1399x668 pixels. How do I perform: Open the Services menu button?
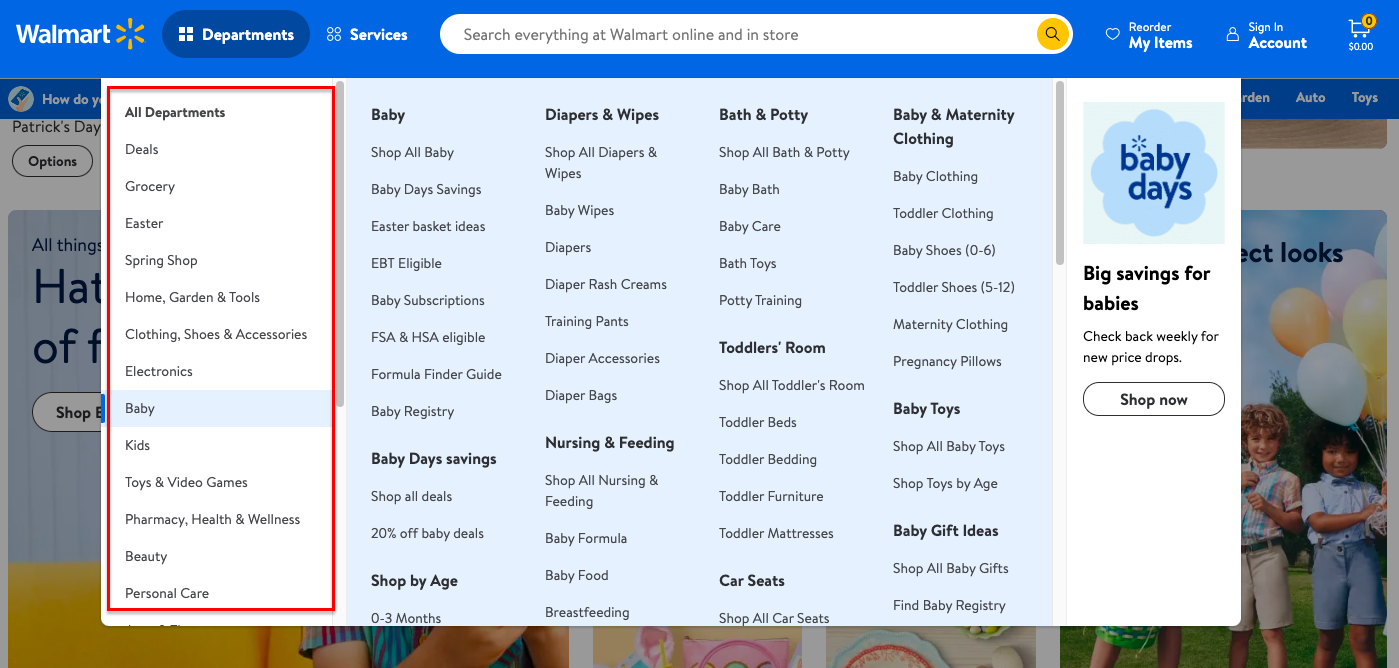click(x=367, y=34)
